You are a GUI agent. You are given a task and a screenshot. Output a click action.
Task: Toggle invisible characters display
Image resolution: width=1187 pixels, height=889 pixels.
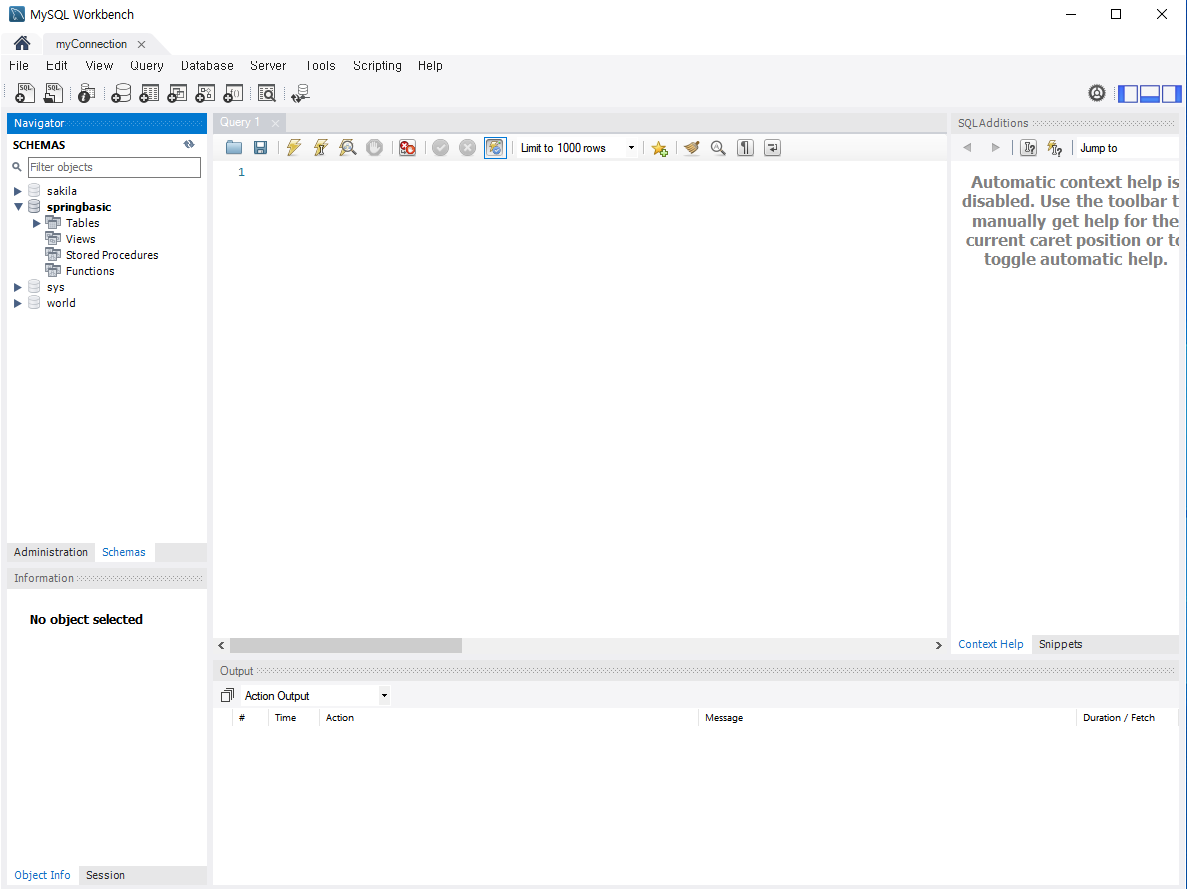(x=746, y=148)
